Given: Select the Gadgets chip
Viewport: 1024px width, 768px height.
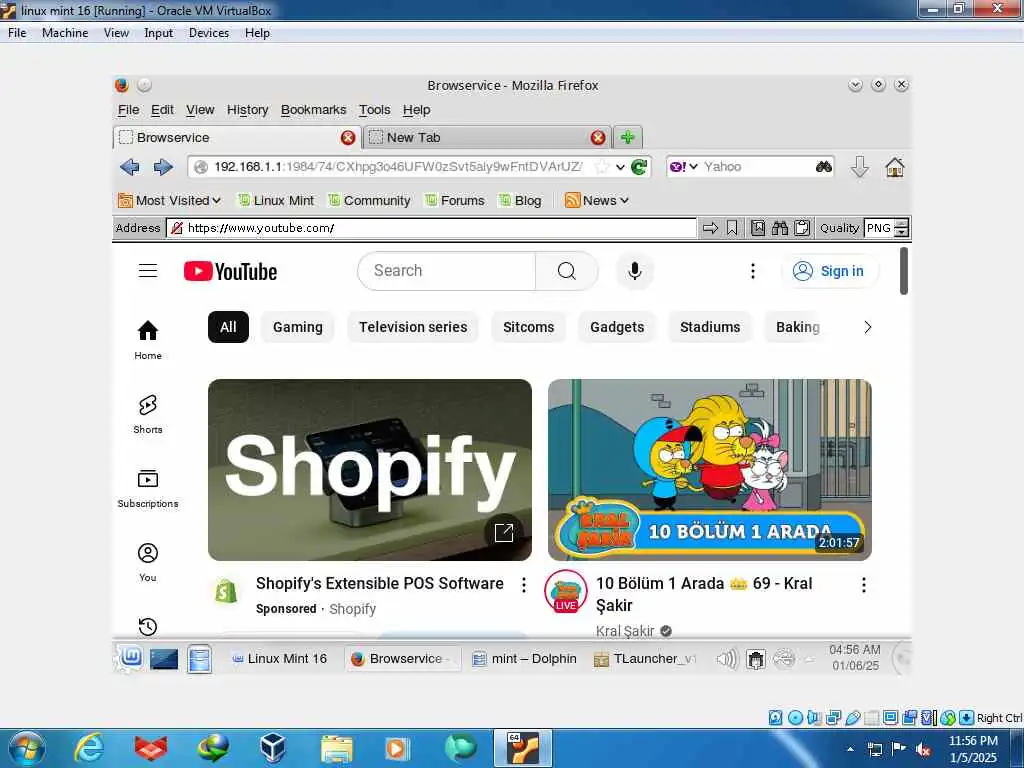Looking at the screenshot, I should tap(617, 327).
